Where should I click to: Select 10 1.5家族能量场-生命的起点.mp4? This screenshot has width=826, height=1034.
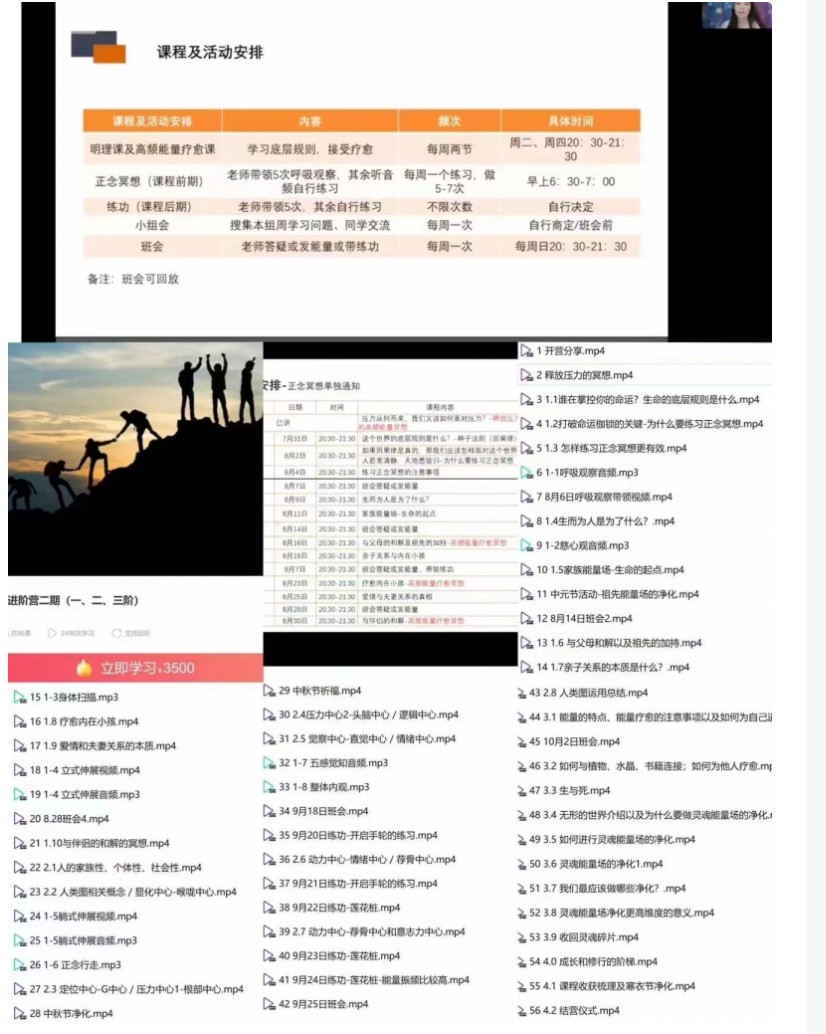point(610,570)
